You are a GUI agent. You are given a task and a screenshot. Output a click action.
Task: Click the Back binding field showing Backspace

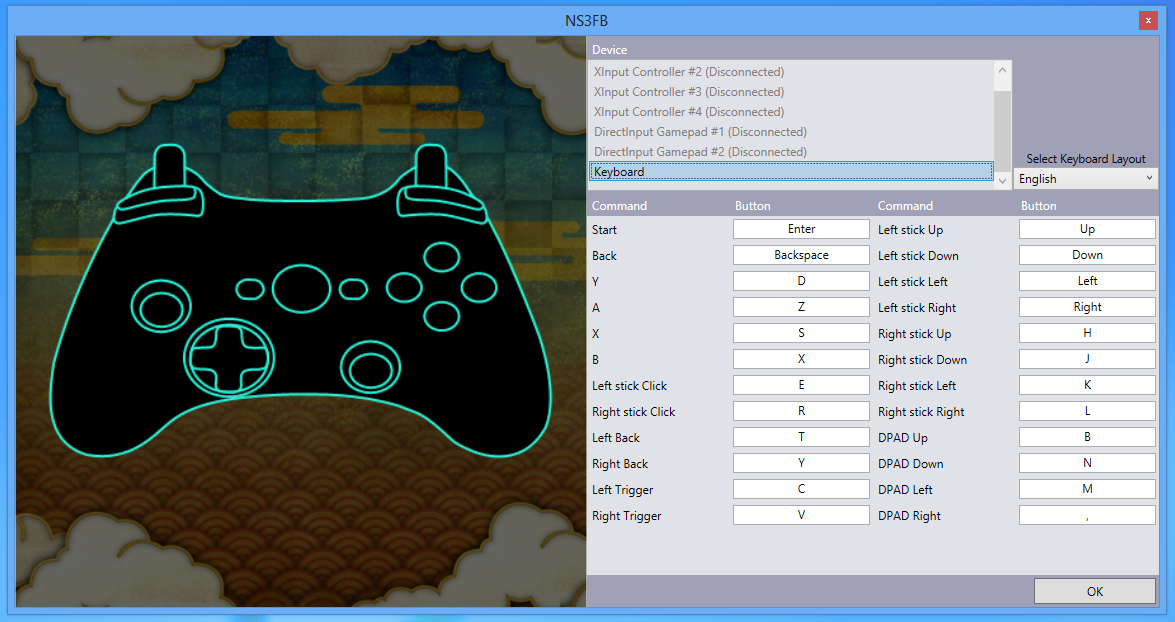pos(801,255)
